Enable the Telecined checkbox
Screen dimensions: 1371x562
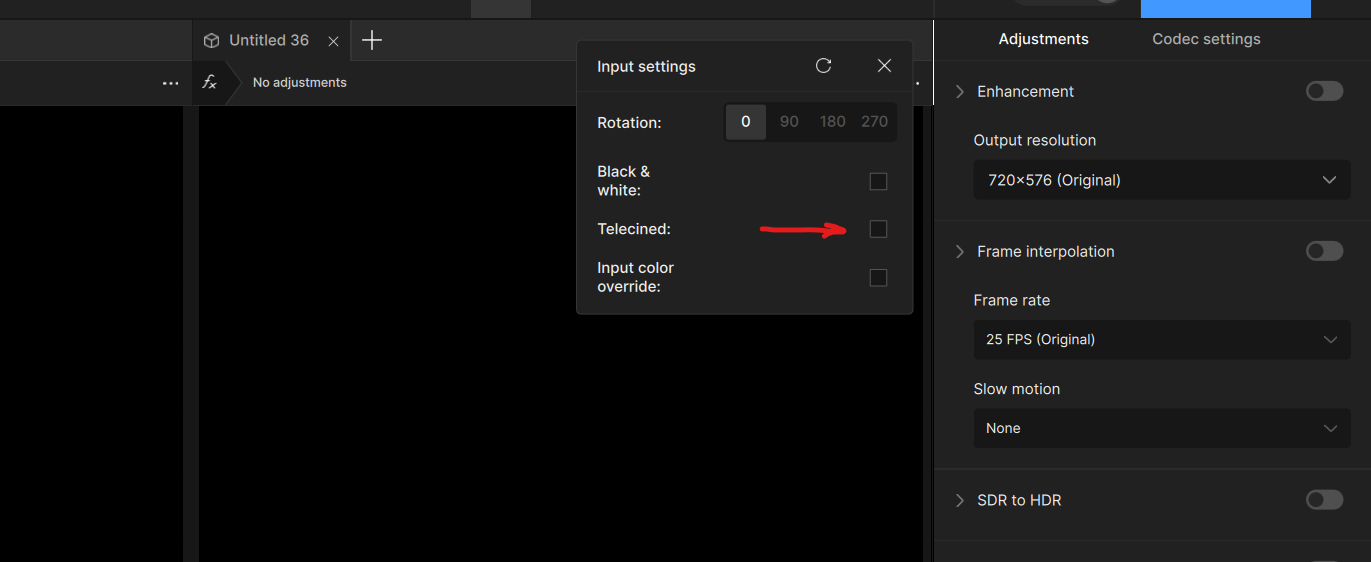coord(878,229)
